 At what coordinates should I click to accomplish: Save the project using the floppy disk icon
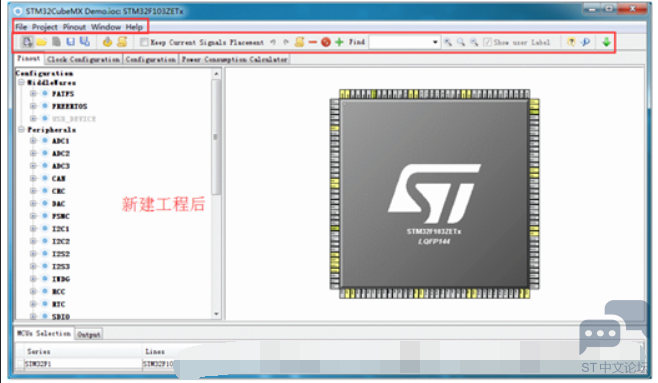(x=70, y=42)
